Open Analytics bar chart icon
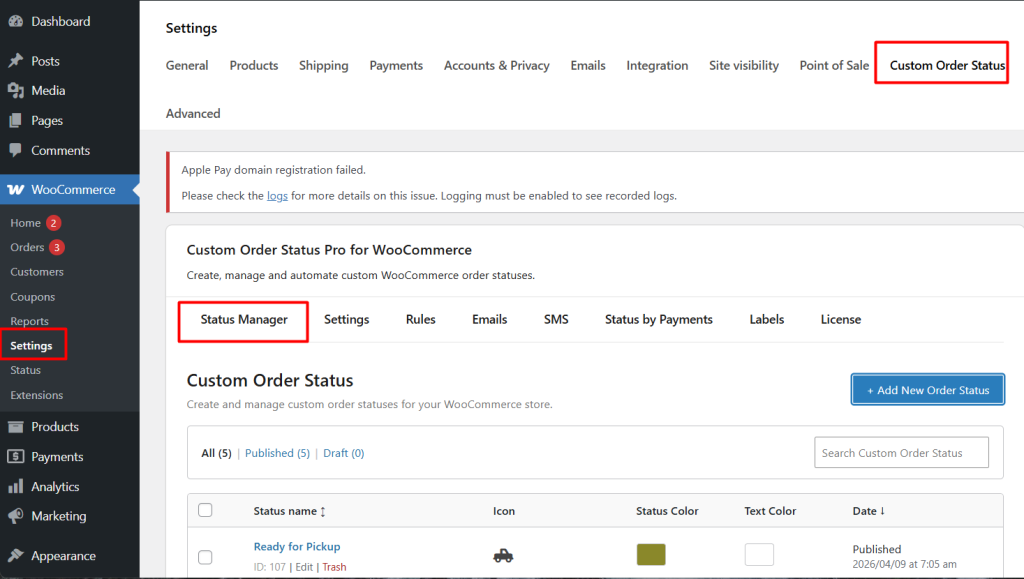This screenshot has width=1024, height=579. 16,487
